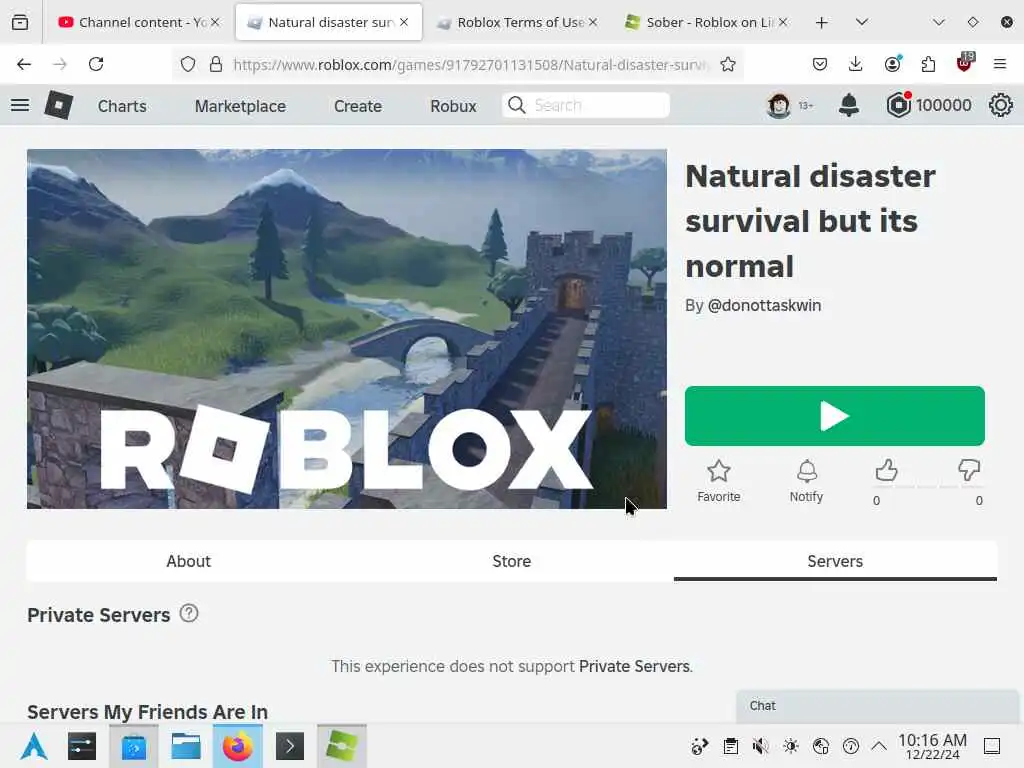Screen dimensions: 1024x768
Task: Open the terminal from the taskbar
Action: coord(290,746)
